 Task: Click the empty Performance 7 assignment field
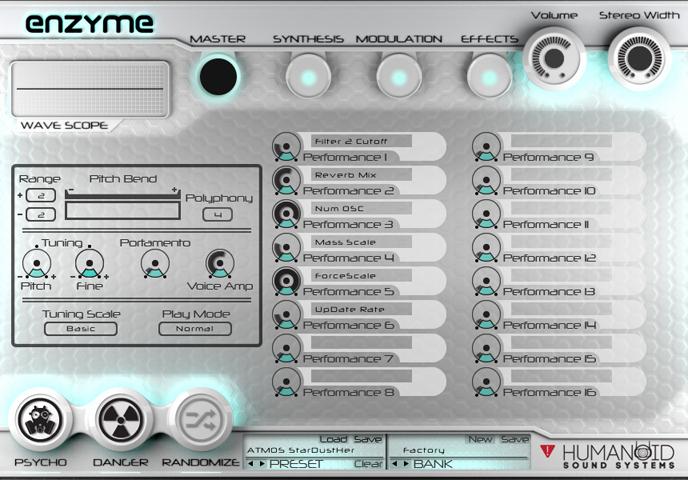coord(361,343)
